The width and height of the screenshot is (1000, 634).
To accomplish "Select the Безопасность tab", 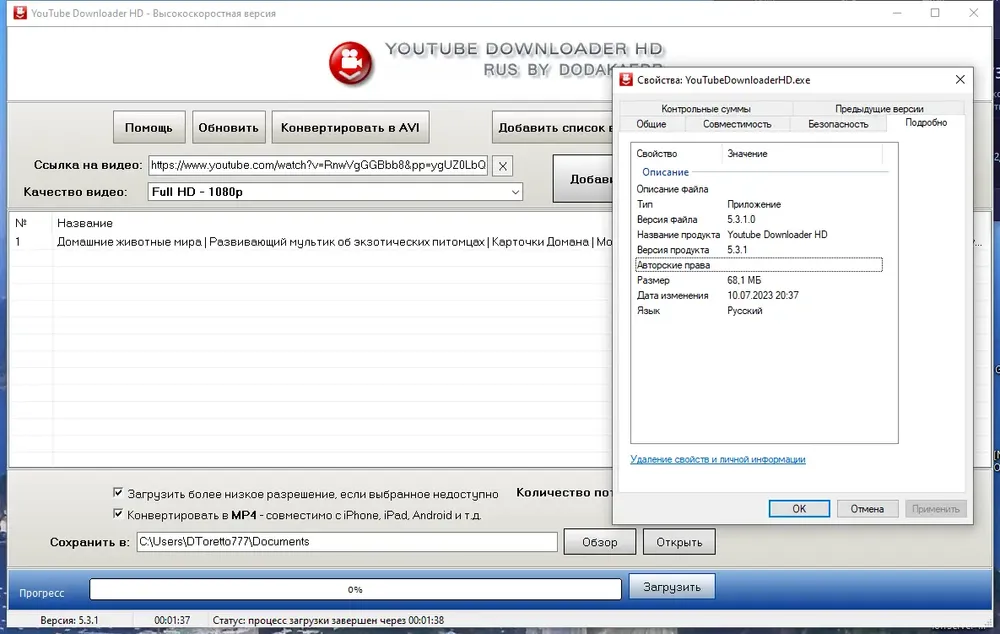I will tap(838, 124).
